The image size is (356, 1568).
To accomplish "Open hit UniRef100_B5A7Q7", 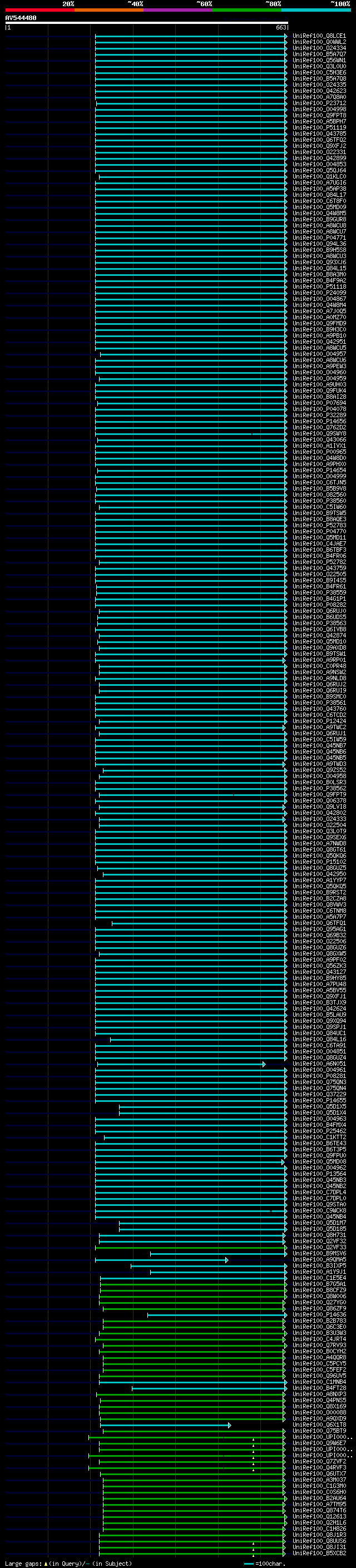I will 319,54.
